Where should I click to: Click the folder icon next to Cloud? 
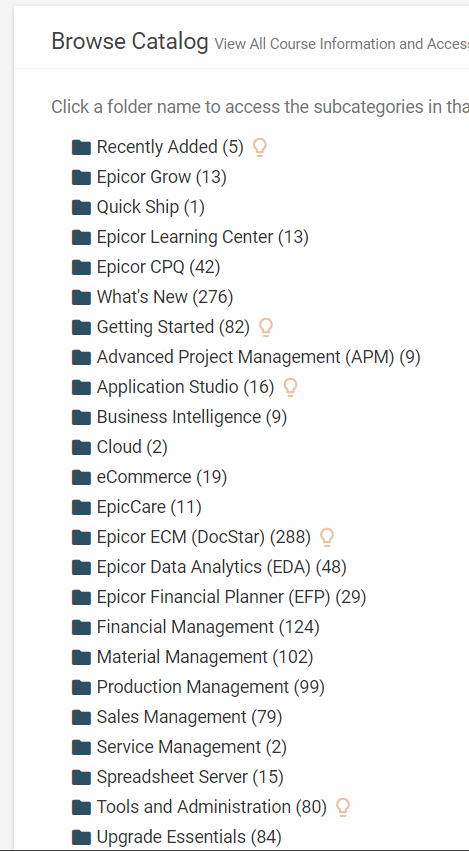coord(81,447)
